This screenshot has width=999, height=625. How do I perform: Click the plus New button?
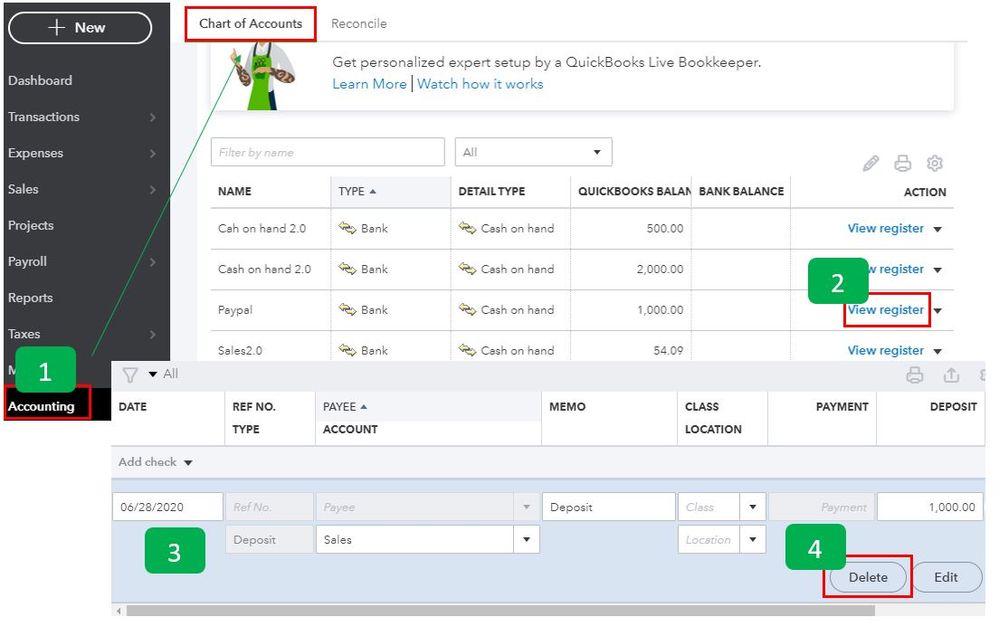point(80,27)
